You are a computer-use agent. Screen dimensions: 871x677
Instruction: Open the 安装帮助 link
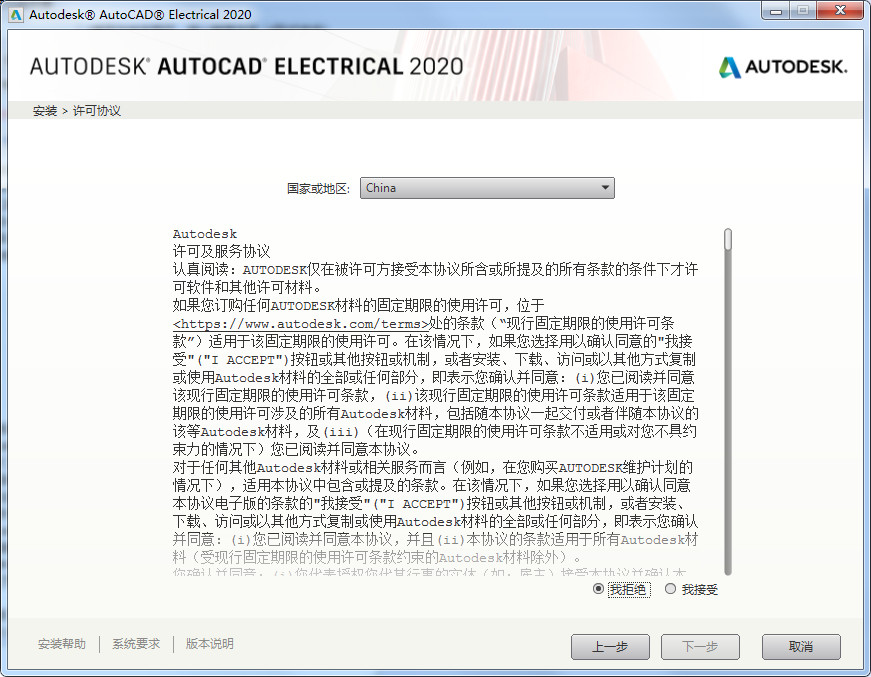tap(62, 644)
